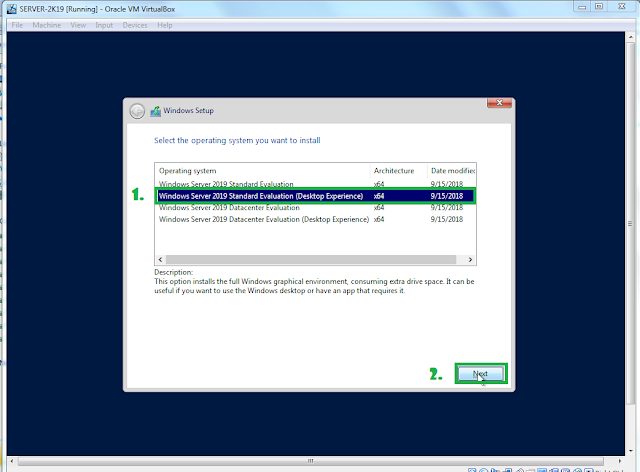Click the 9/15/2018 date in Datacenter Evaluation row
This screenshot has width=640, height=472.
click(x=447, y=207)
